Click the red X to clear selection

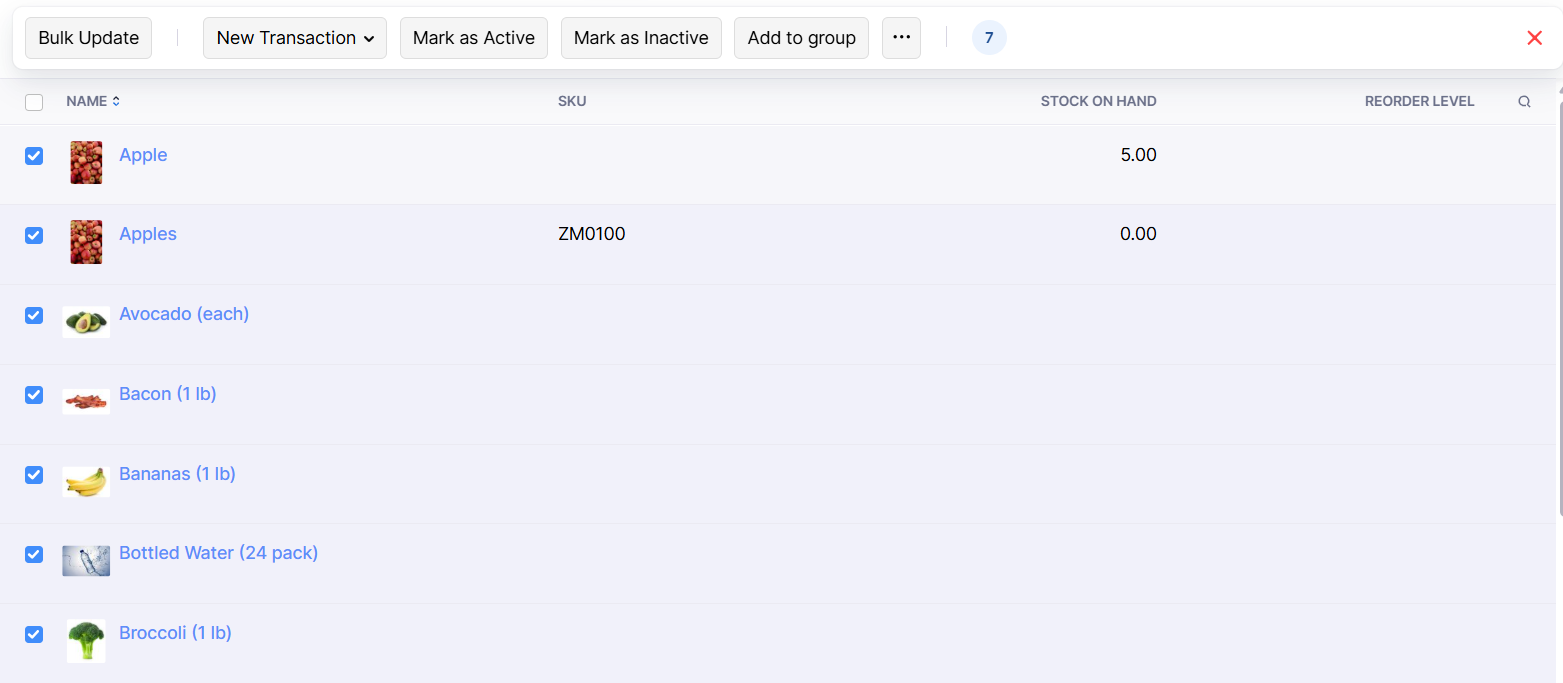(x=1534, y=38)
